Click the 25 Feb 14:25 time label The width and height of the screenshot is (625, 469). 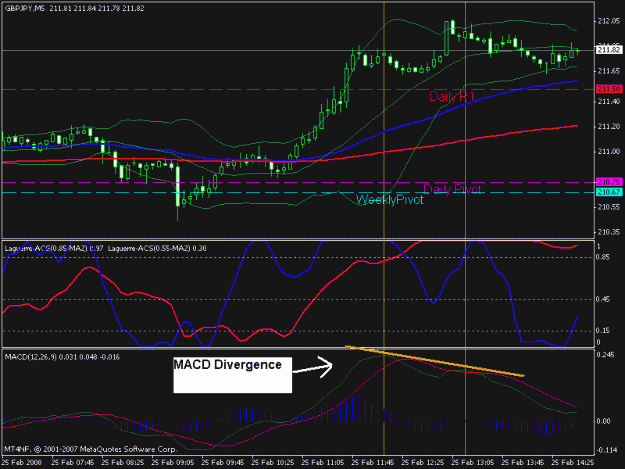coord(572,463)
